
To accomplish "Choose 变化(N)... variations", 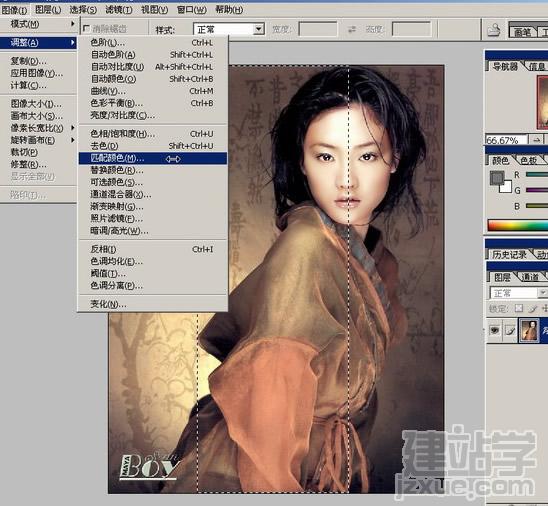I will click(153, 304).
